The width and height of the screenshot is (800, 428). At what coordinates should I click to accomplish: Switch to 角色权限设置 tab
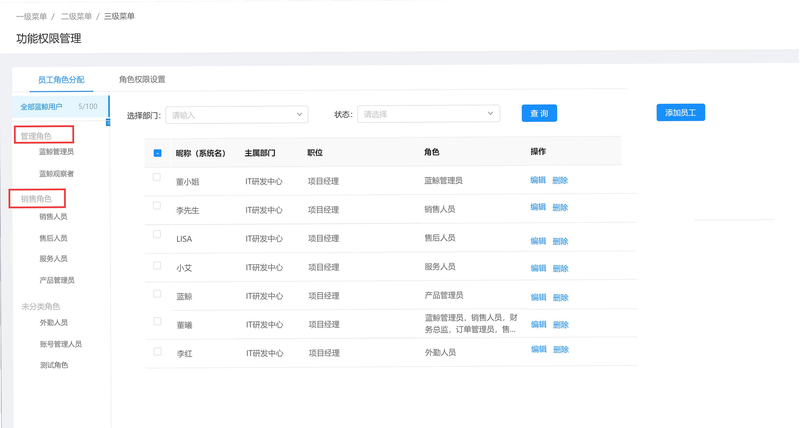(x=142, y=79)
